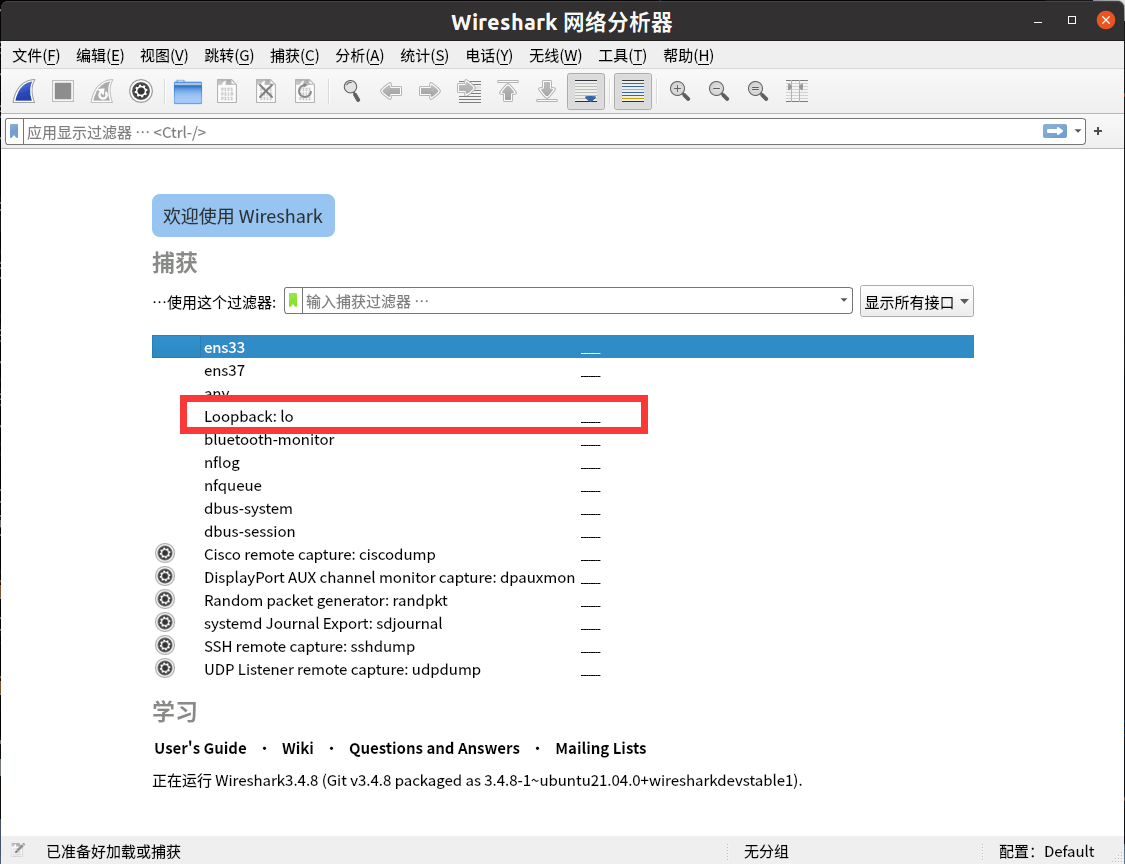This screenshot has height=864, width=1125.
Task: Click the display filter input field
Action: click(531, 132)
